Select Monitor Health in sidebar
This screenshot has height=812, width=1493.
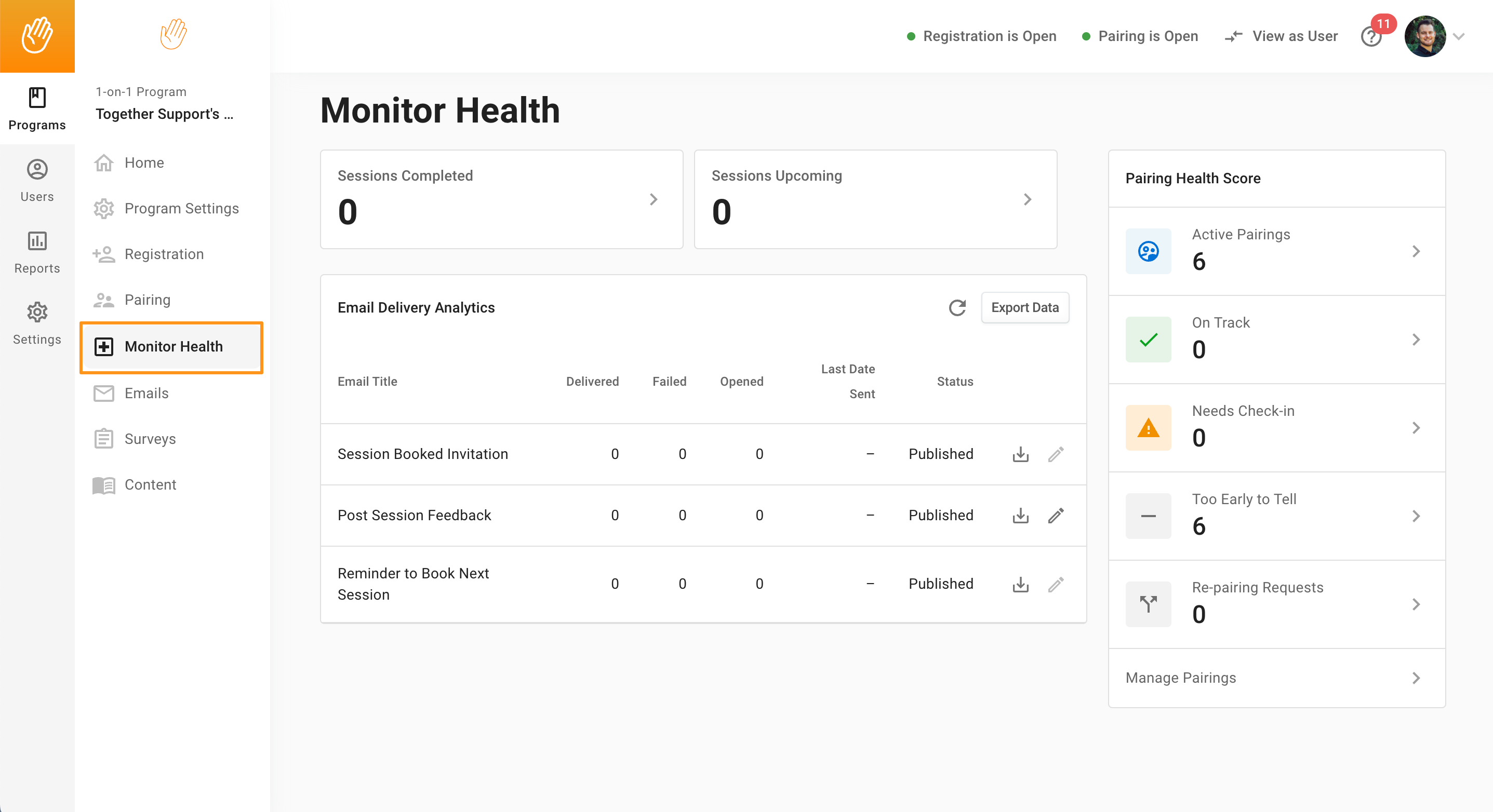tap(171, 347)
